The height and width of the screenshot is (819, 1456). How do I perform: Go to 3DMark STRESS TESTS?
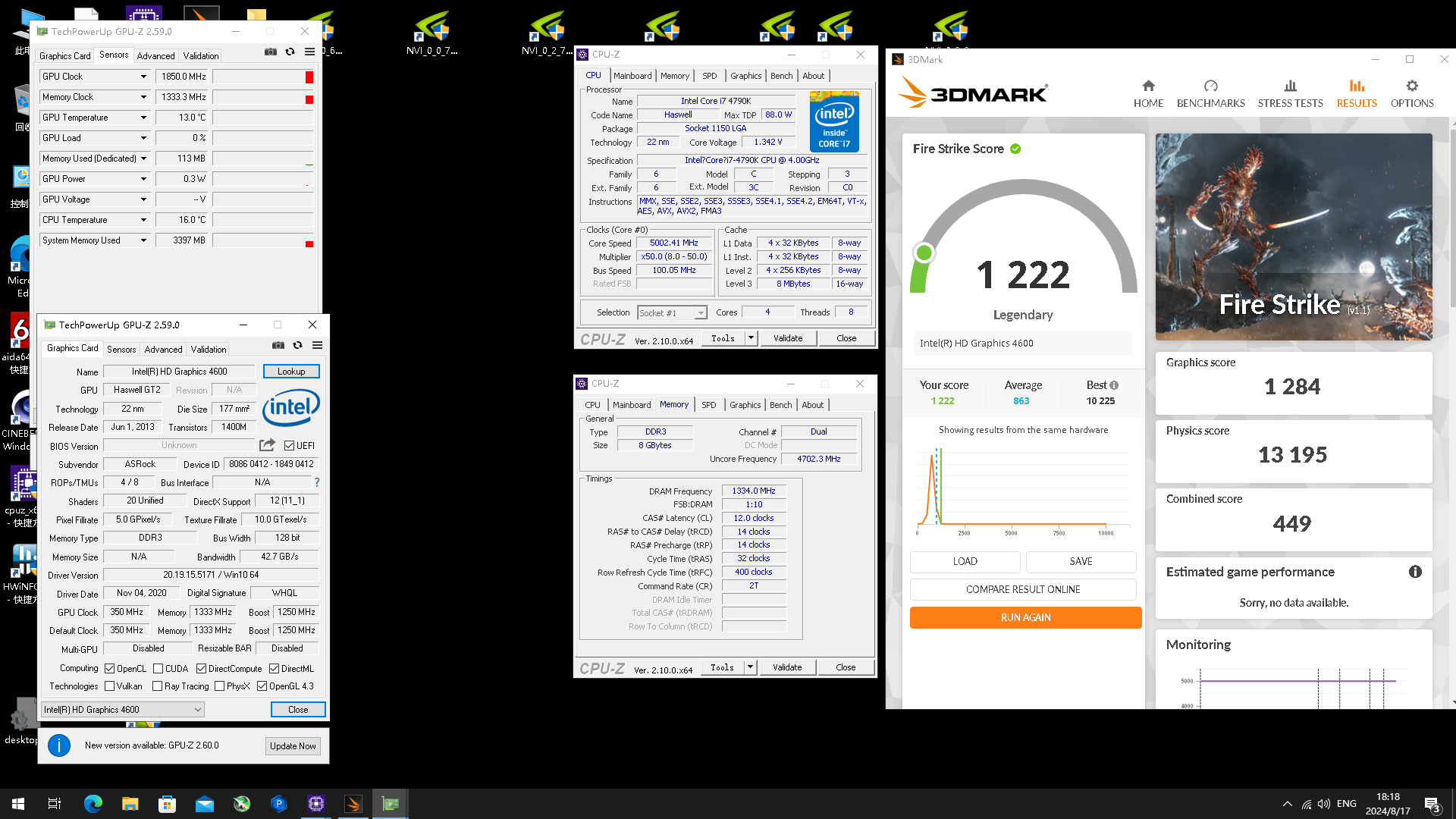(1290, 94)
